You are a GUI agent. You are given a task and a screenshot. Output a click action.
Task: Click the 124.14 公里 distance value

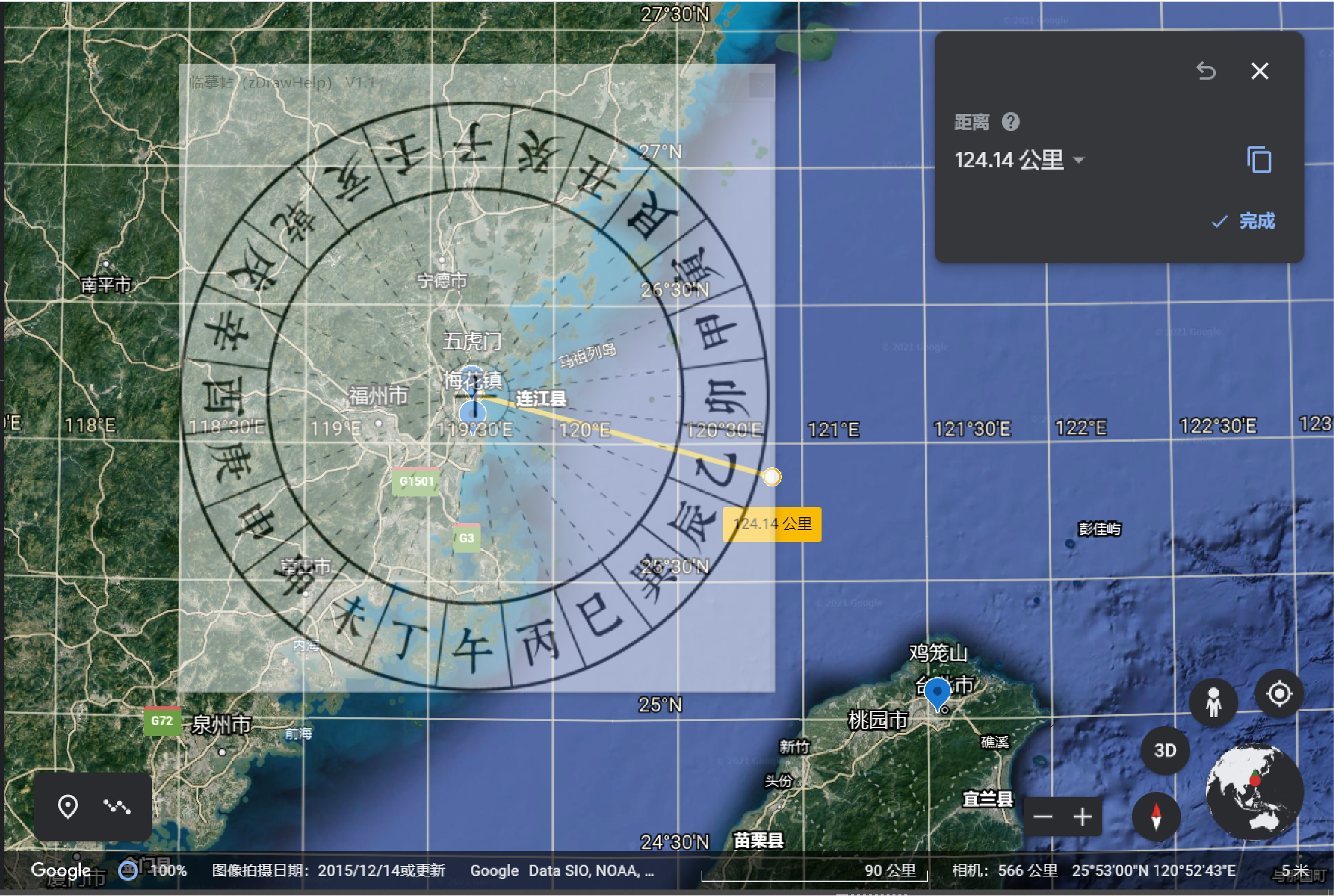click(1009, 160)
